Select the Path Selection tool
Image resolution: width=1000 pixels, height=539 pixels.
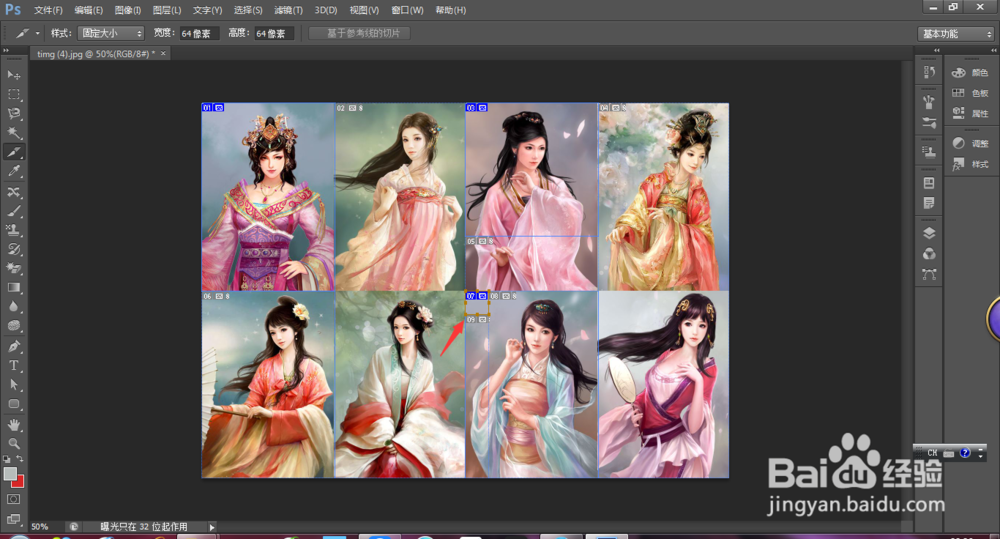(13, 385)
